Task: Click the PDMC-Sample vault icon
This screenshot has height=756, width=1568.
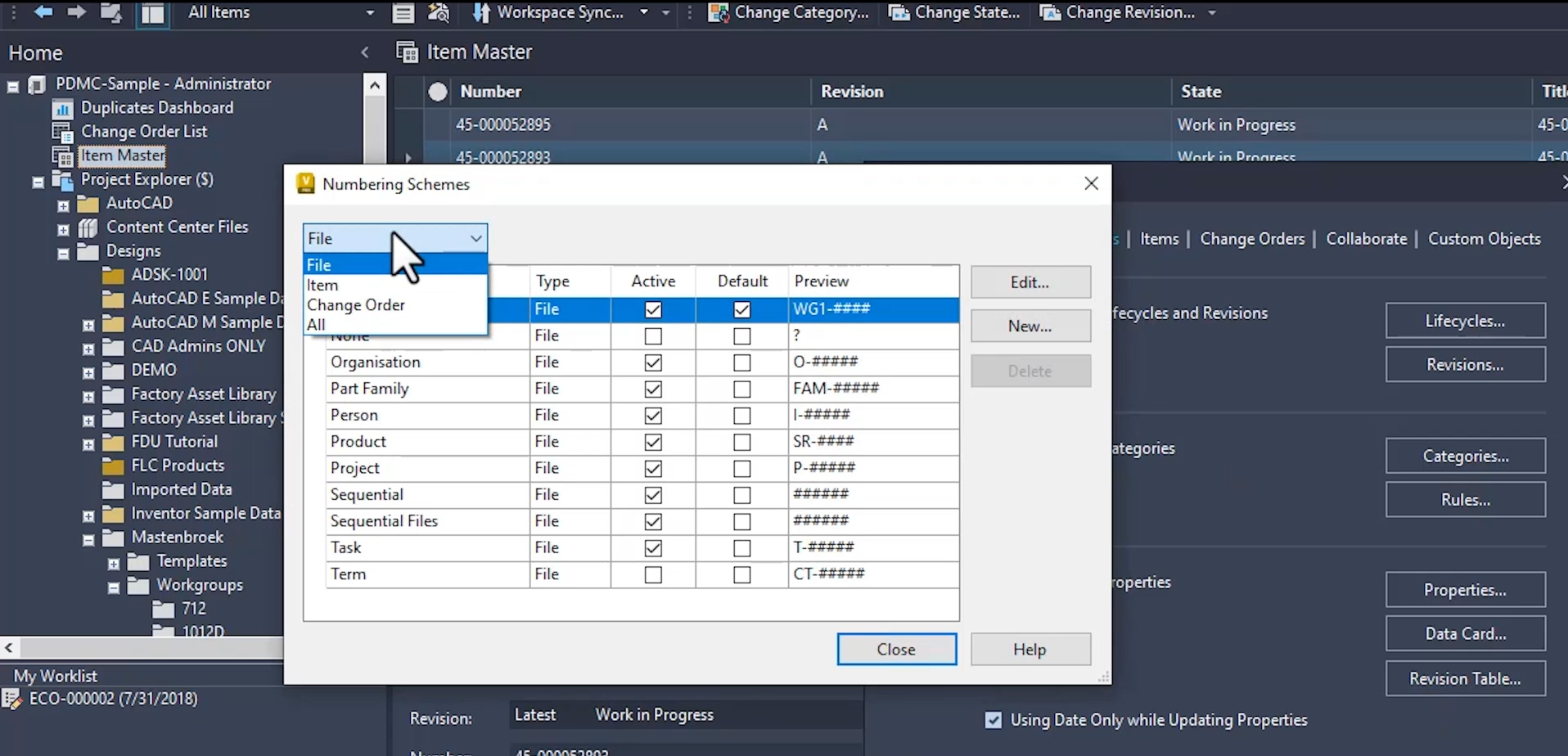Action: [38, 84]
